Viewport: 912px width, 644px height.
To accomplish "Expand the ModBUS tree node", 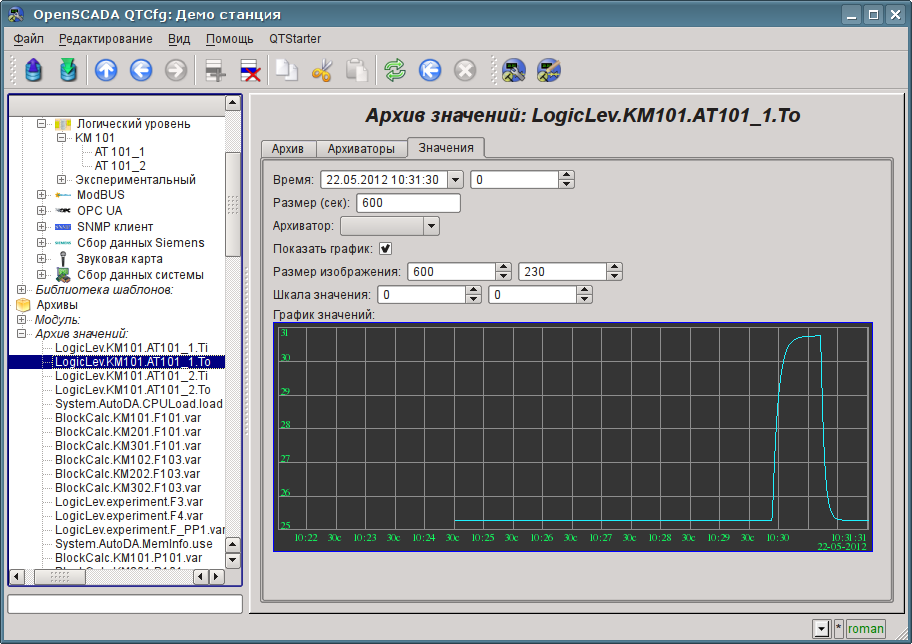I will tap(41, 195).
